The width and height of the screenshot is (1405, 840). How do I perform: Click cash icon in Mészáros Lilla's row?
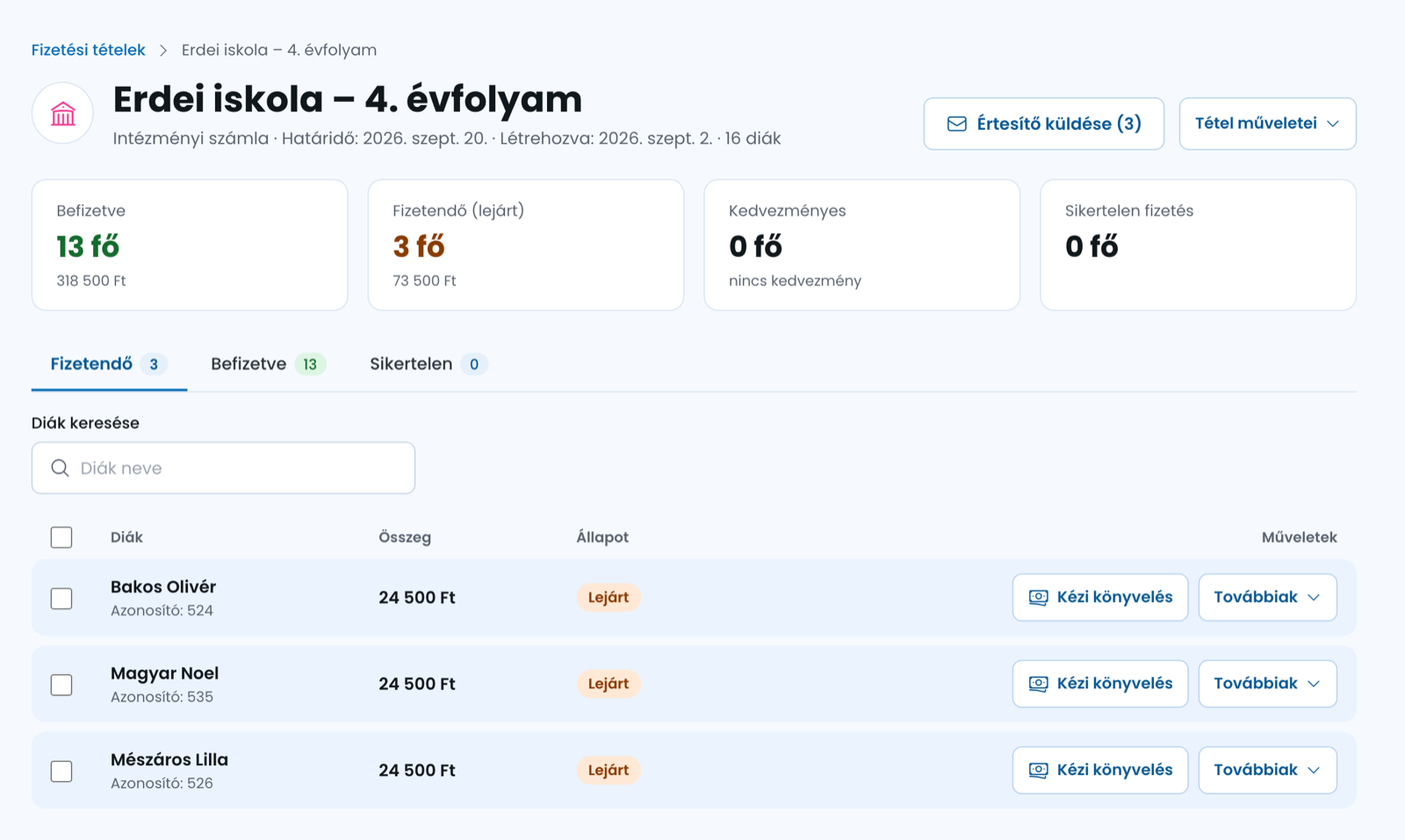coord(1038,771)
